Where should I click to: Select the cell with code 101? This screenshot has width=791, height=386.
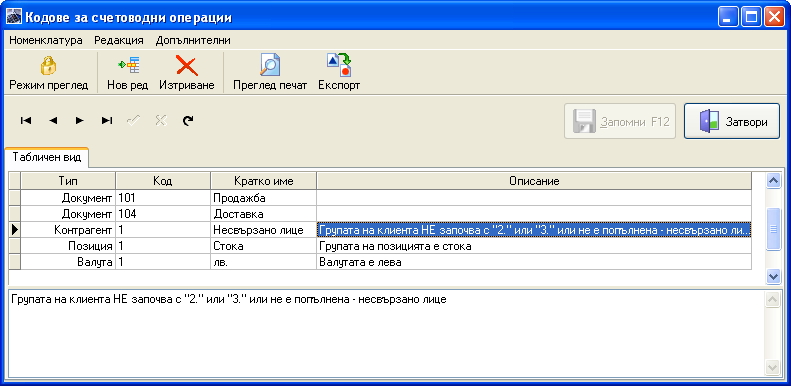point(163,198)
